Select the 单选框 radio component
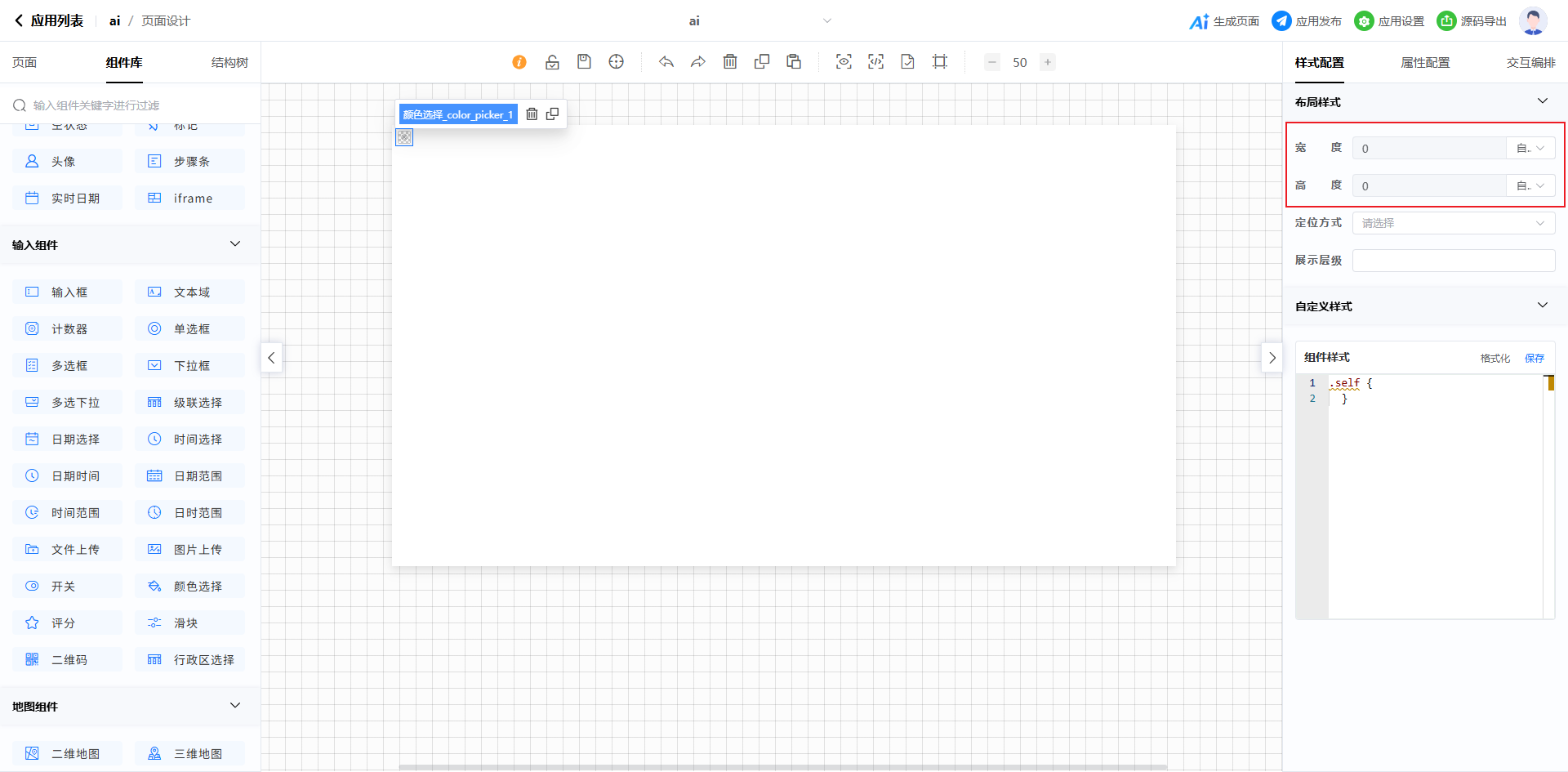This screenshot has width=1568, height=772. click(x=189, y=329)
